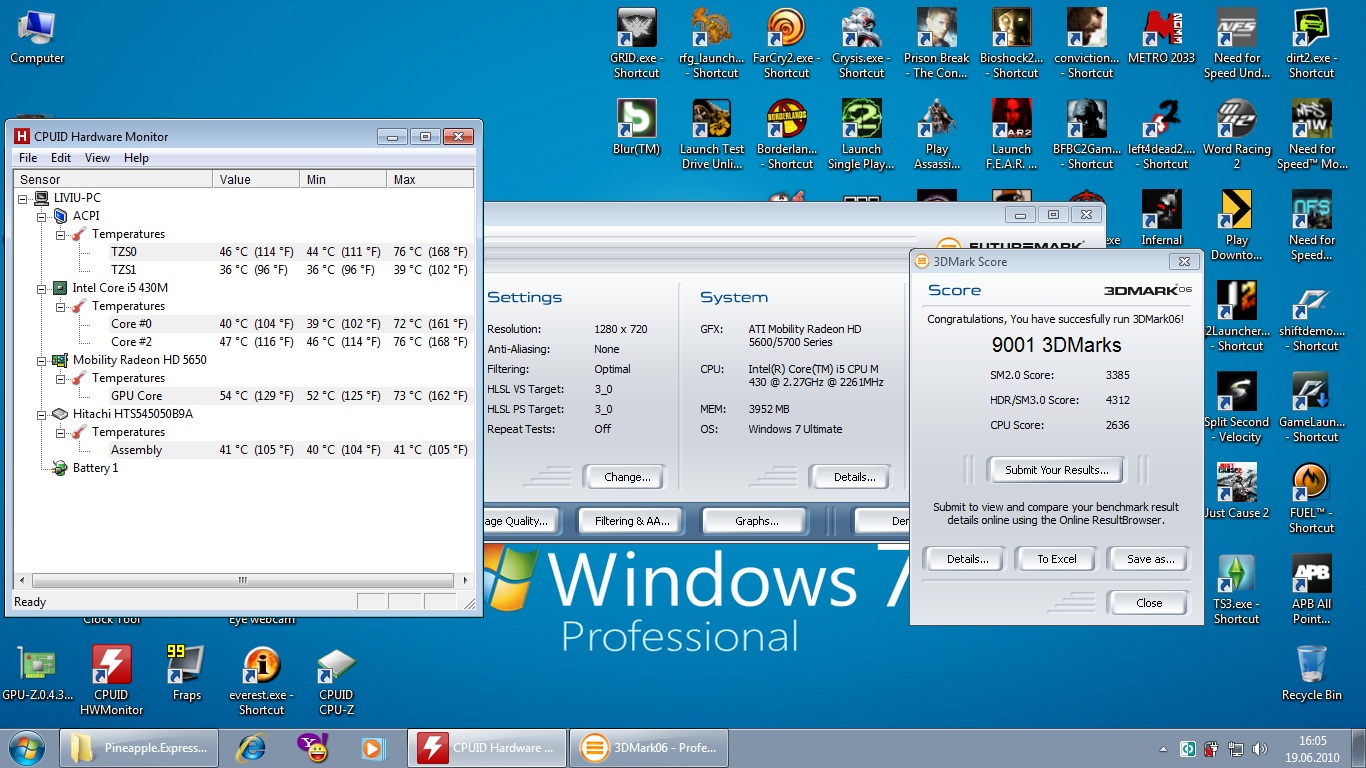The width and height of the screenshot is (1366, 768).
Task: Open the Split Second Velocity icon
Action: click(1237, 407)
